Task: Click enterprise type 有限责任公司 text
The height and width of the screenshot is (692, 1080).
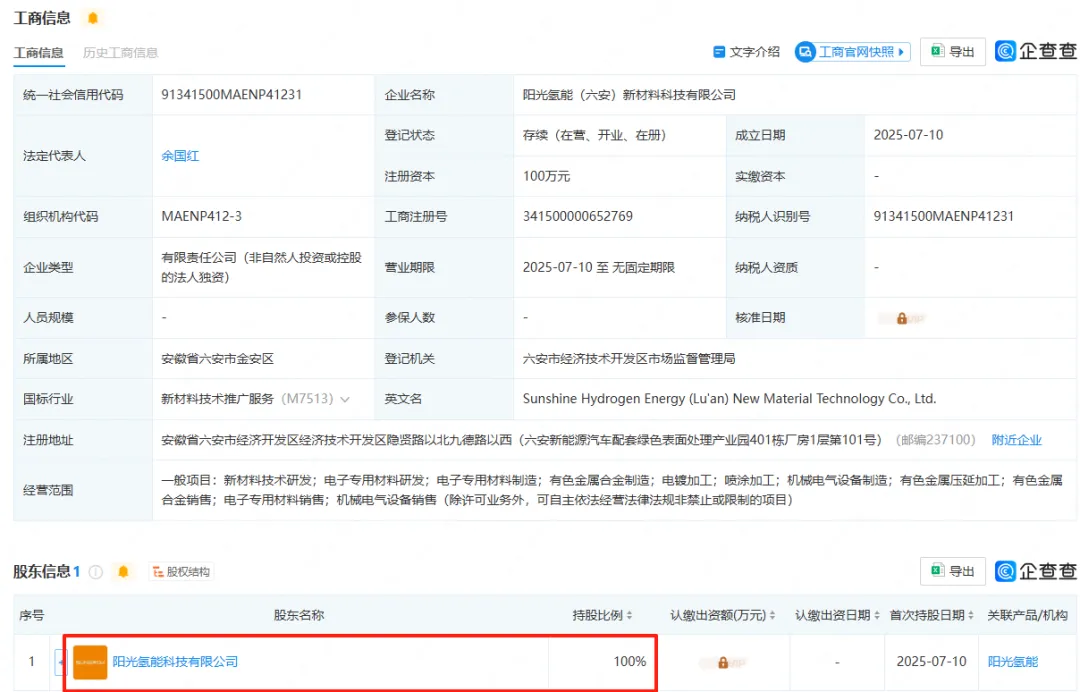Action: click(262, 267)
